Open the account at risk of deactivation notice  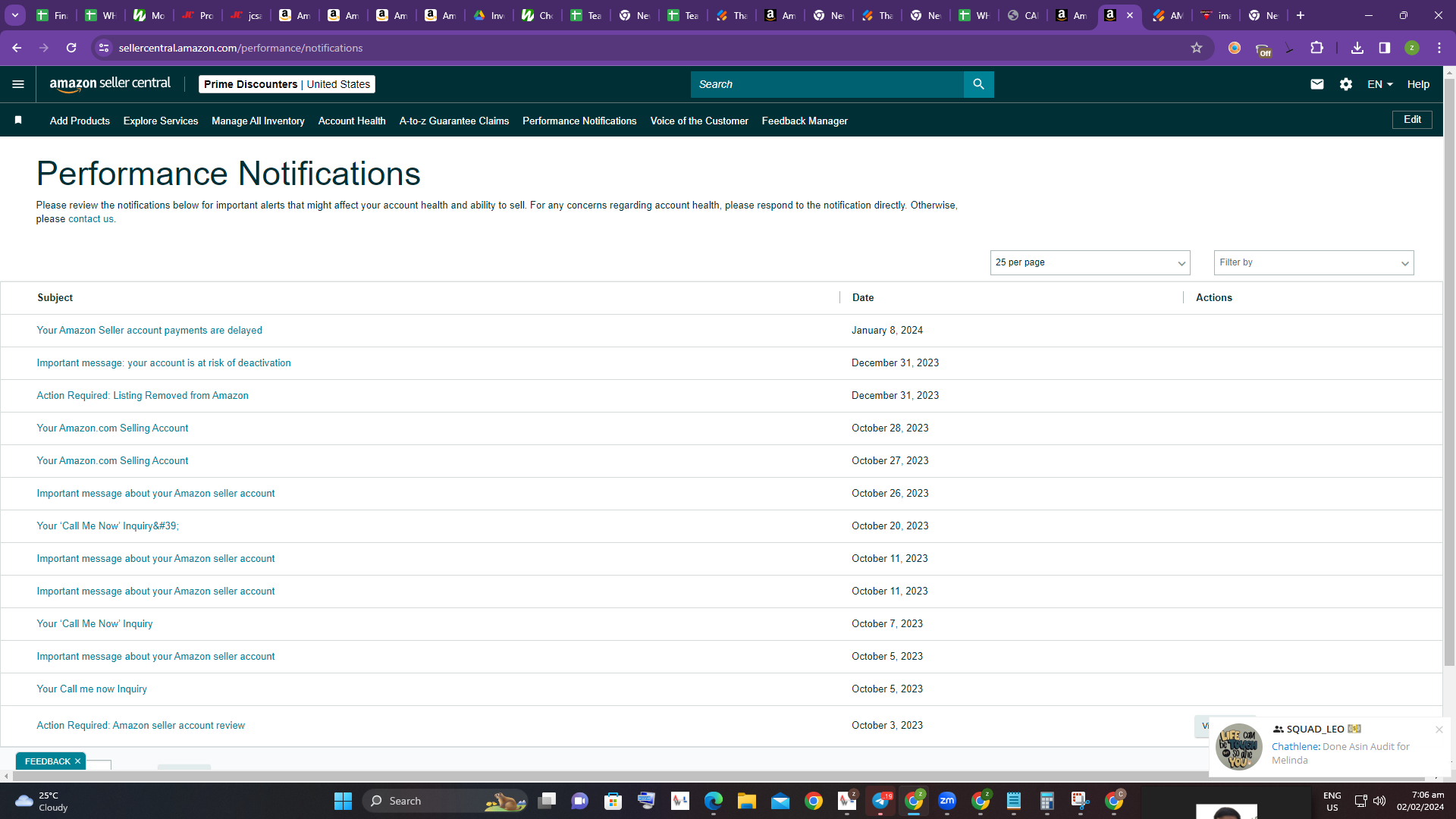tap(164, 363)
